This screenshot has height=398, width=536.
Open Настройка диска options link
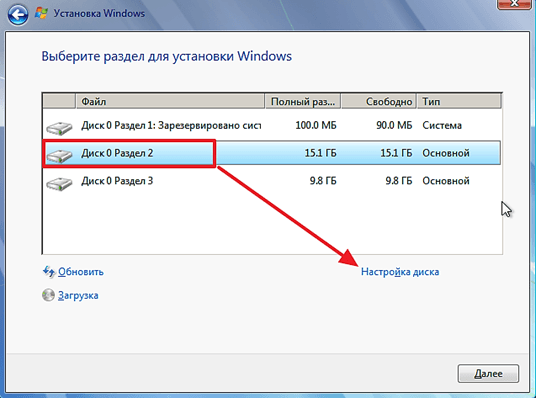click(x=400, y=272)
